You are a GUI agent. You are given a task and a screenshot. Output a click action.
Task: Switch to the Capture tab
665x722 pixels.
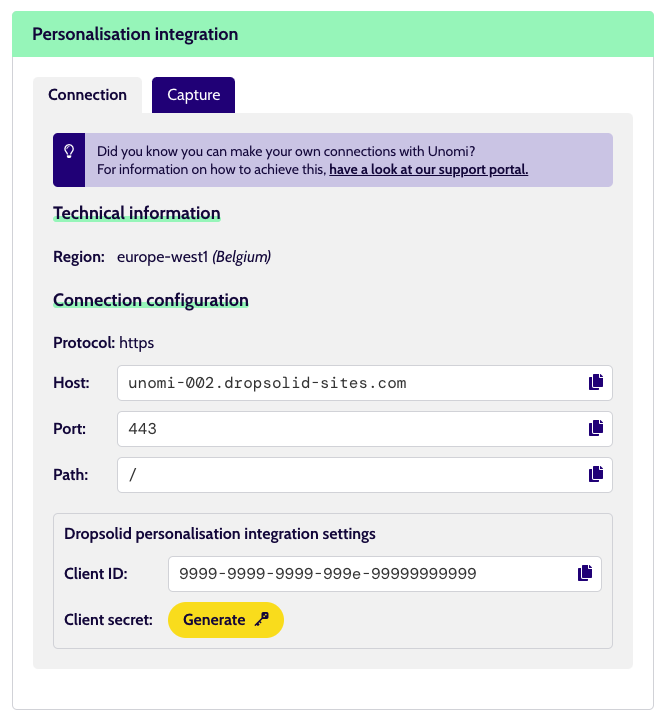point(193,95)
